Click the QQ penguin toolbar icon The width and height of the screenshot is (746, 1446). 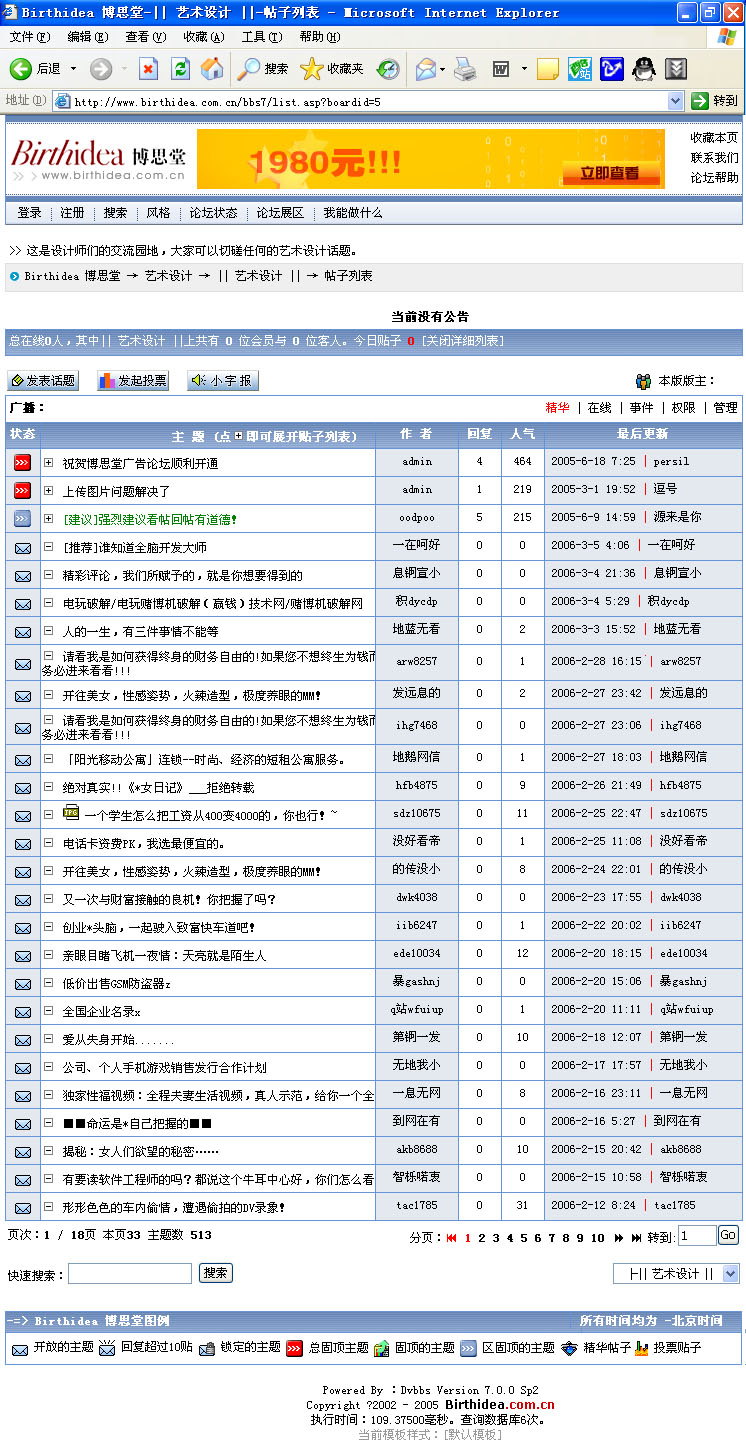[x=645, y=69]
